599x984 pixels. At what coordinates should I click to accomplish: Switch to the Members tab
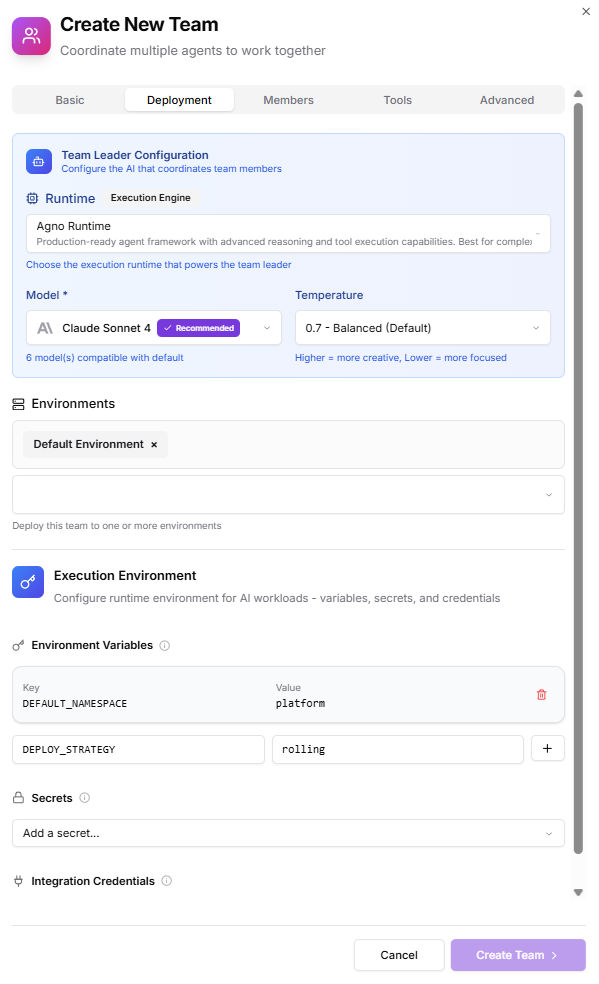tap(288, 99)
